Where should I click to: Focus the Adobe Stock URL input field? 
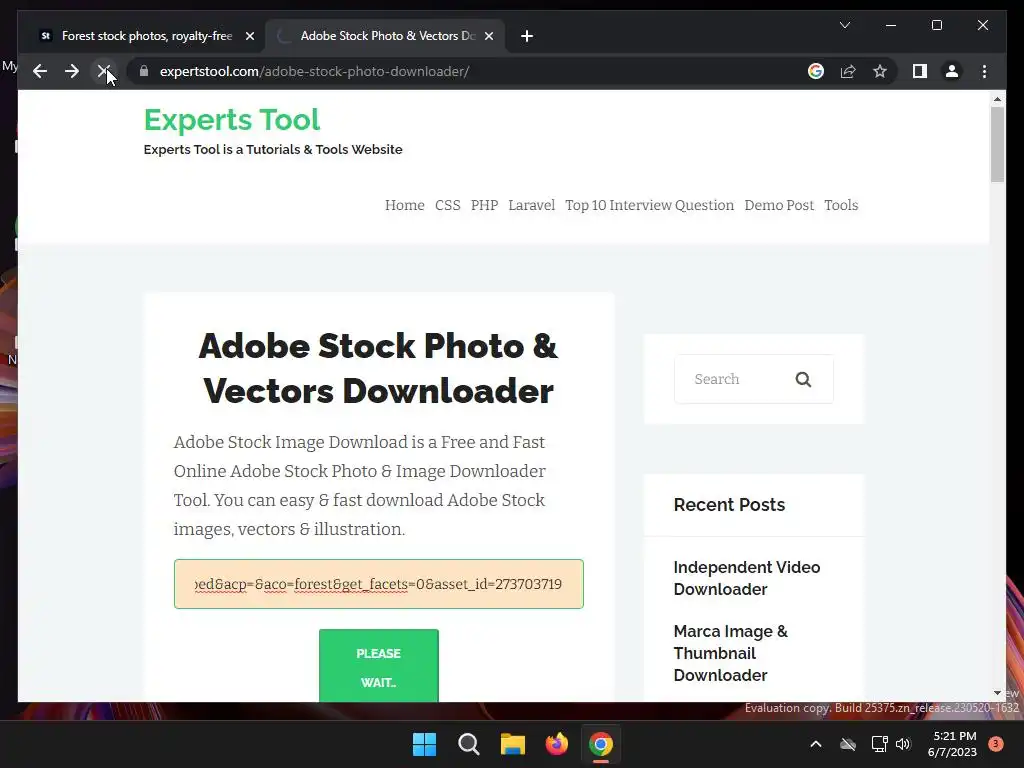click(379, 584)
